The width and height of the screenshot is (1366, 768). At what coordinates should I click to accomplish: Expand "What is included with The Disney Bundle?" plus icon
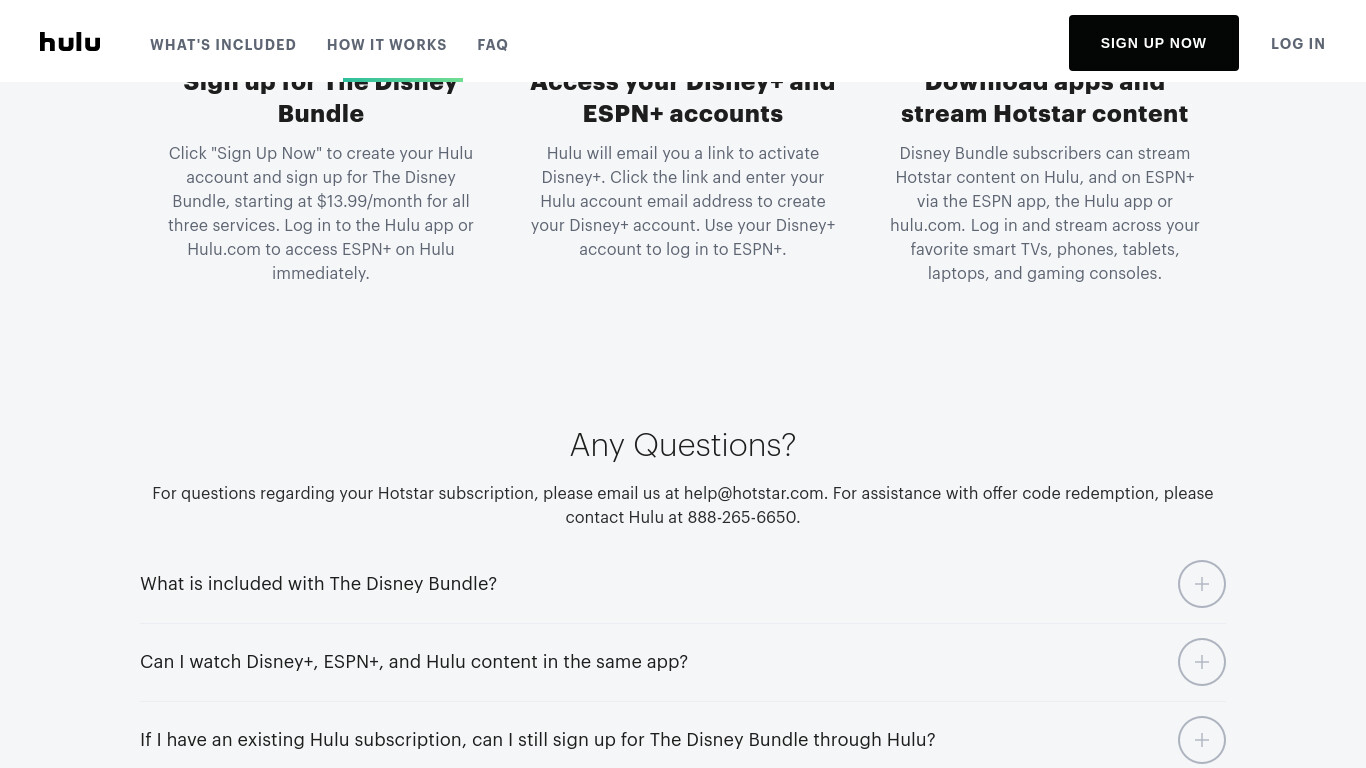coord(1202,584)
